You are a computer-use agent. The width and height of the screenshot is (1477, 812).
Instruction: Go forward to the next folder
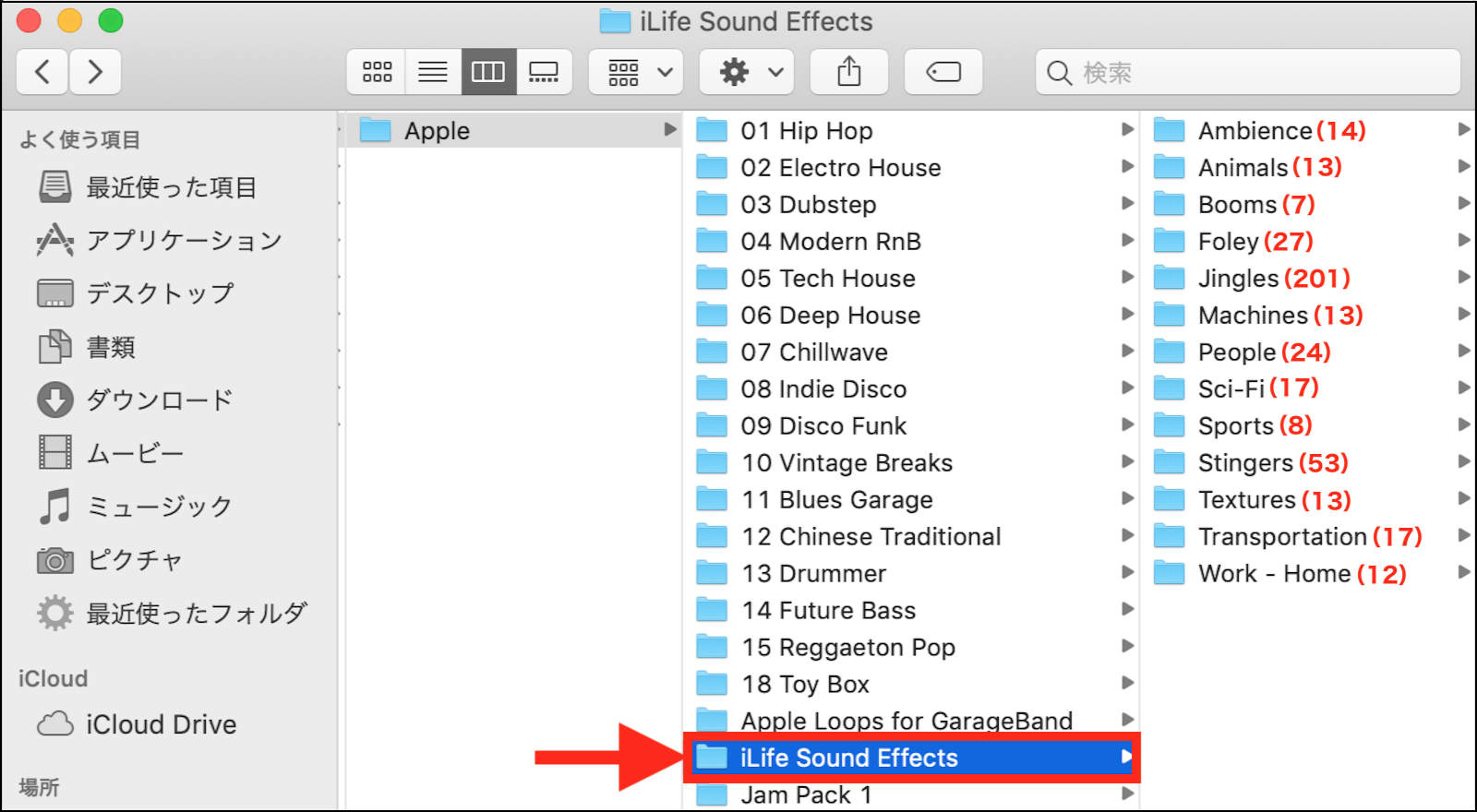pos(94,72)
